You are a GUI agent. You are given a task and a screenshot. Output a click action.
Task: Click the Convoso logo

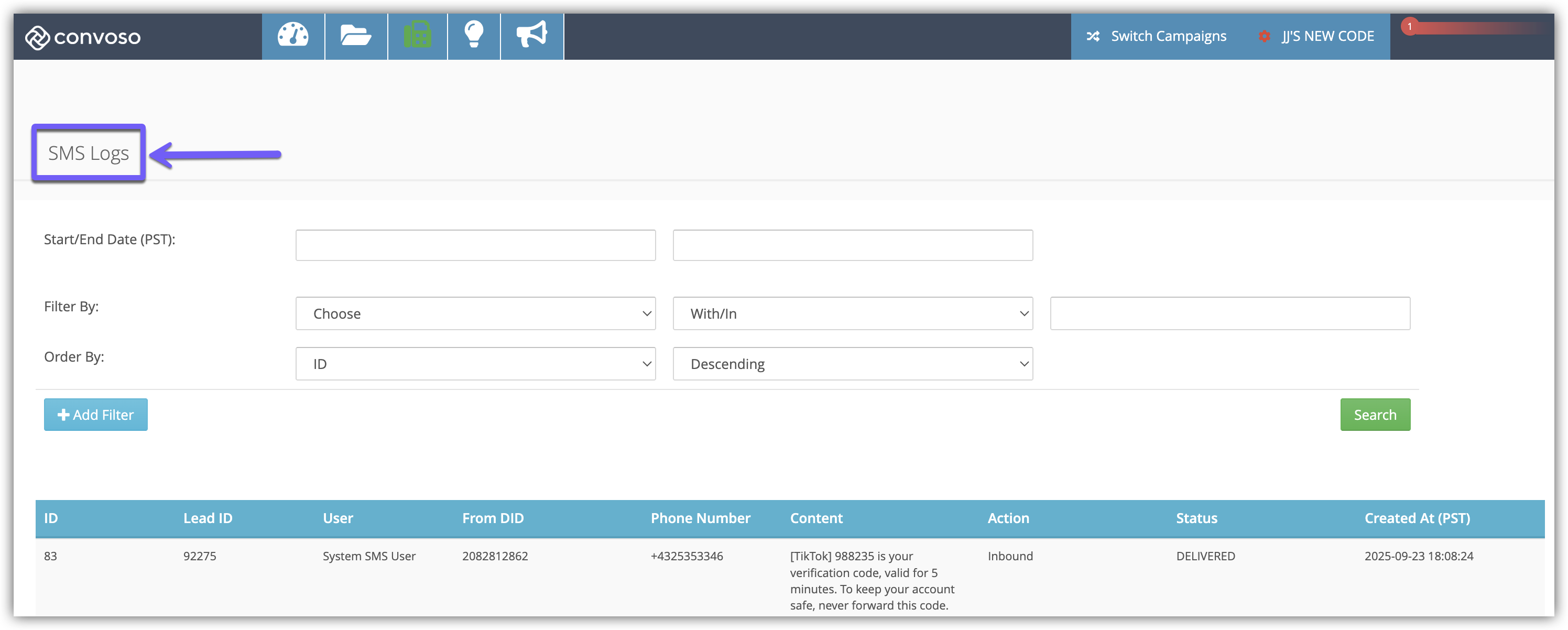pos(83,37)
